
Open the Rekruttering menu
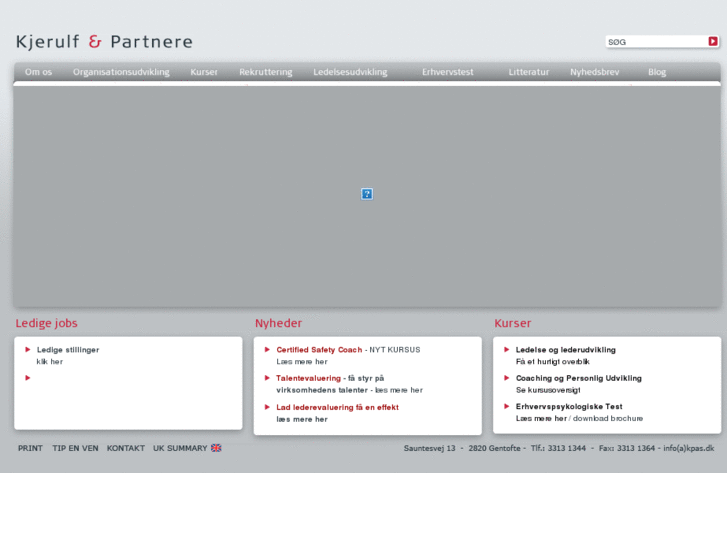point(266,72)
